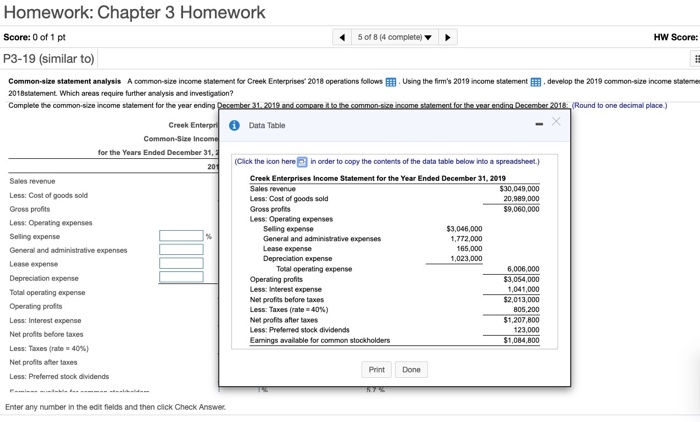Click '(Round to one decimal place.)' note
This screenshot has width=700, height=422.
coord(619,106)
